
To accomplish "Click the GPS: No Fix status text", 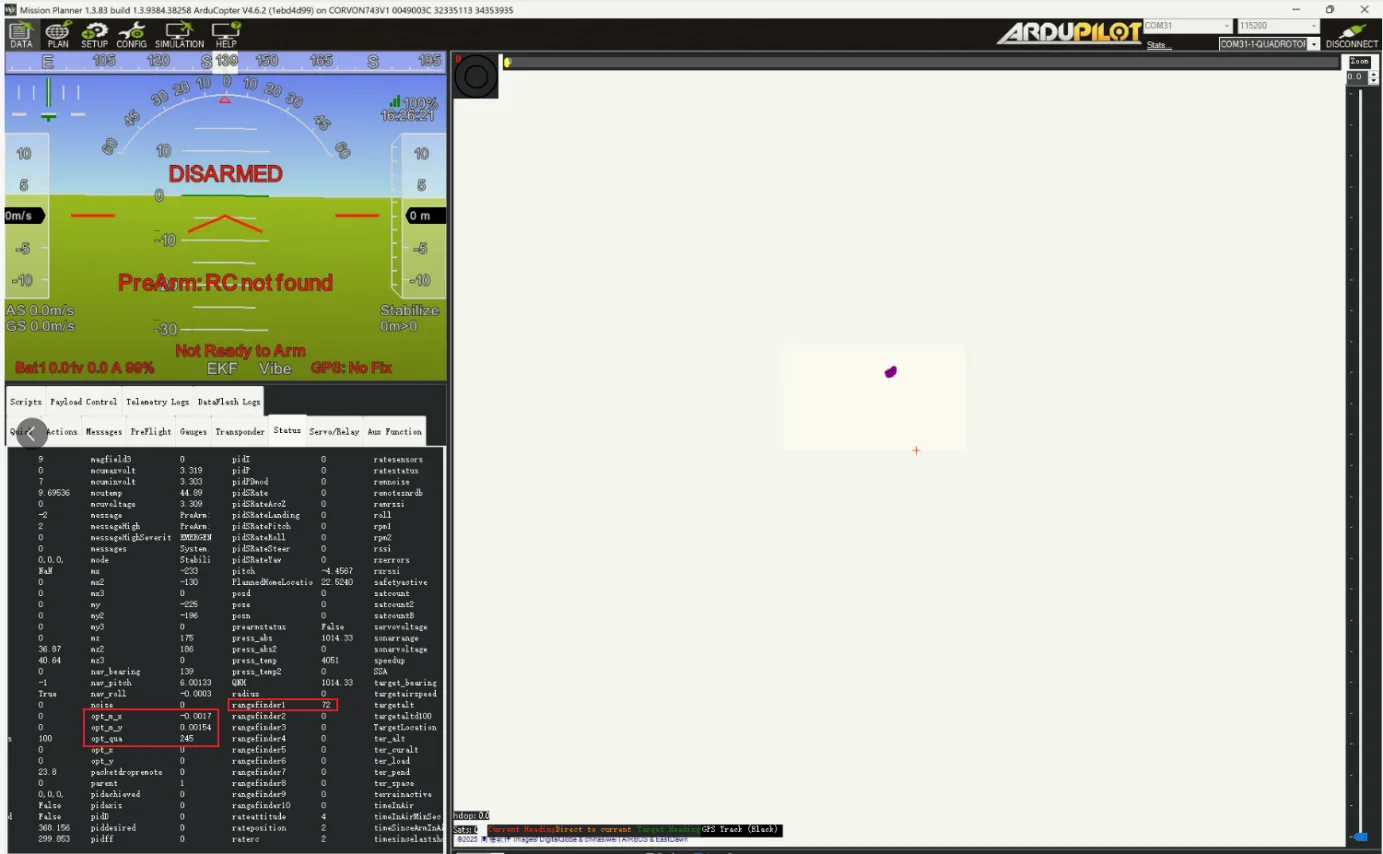I will [x=351, y=368].
